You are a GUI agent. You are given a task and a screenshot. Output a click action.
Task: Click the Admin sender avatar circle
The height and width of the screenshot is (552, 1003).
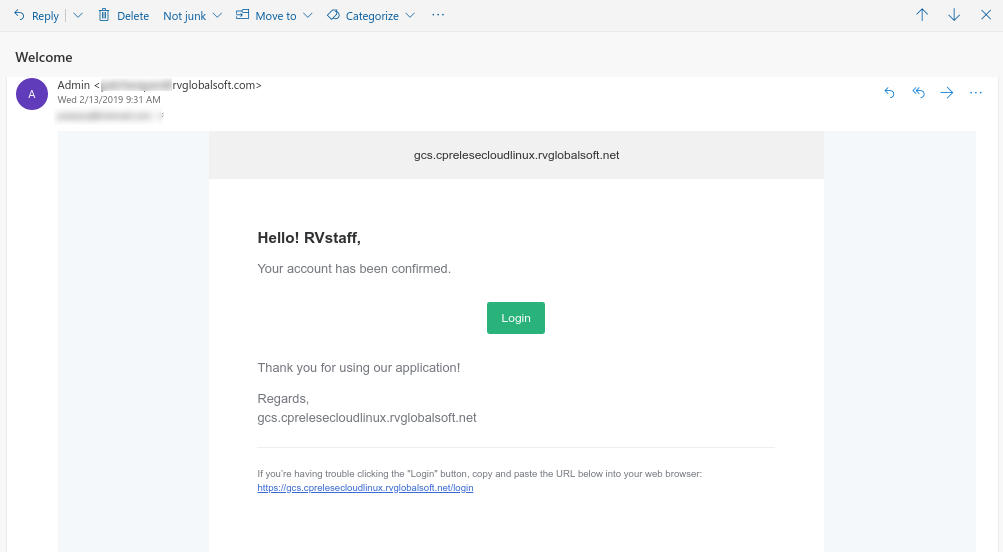coord(32,94)
